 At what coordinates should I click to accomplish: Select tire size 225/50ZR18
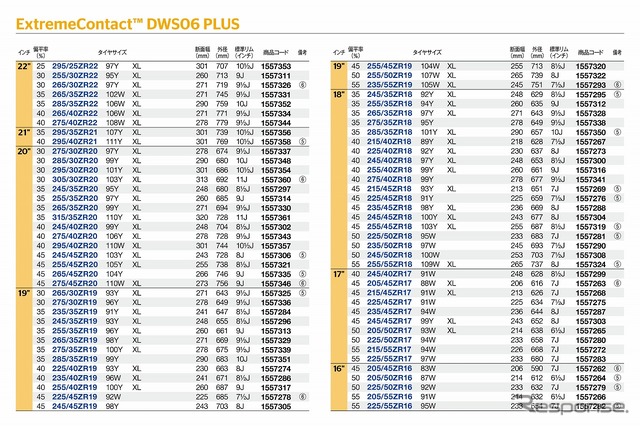390,236
